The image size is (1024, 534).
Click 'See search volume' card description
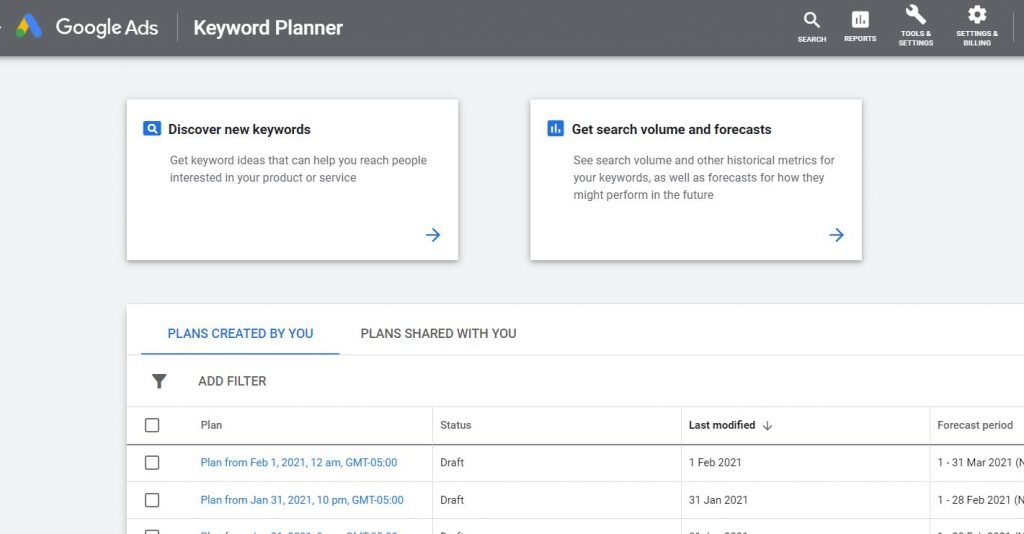point(704,178)
